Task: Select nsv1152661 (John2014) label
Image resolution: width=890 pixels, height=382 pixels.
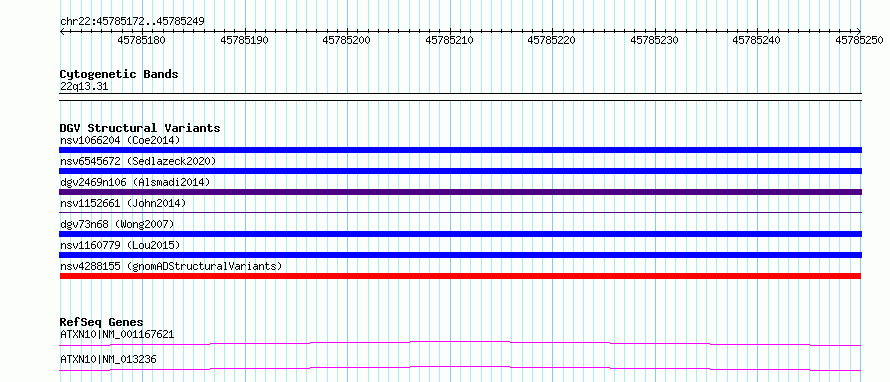Action: coord(123,203)
